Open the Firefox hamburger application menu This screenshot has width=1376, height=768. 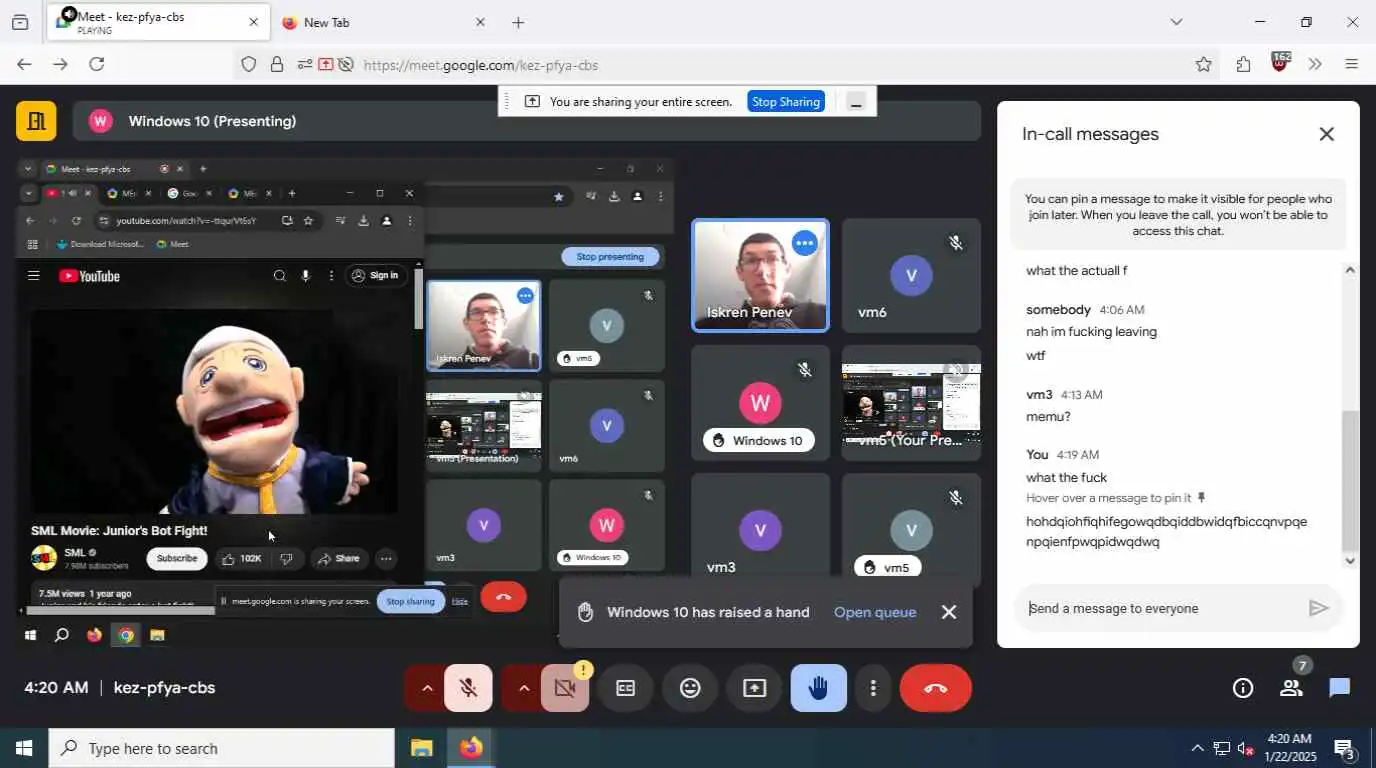click(1352, 64)
